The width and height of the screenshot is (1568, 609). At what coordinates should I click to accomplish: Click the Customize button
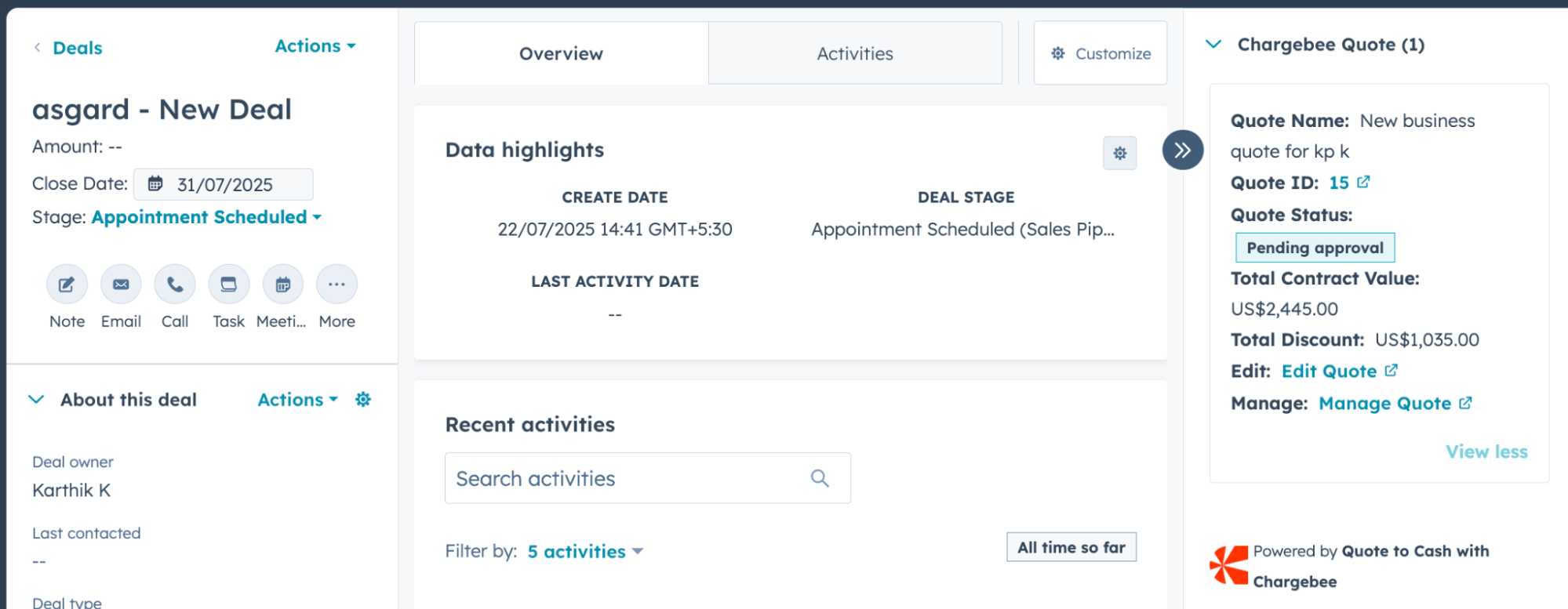(1101, 53)
